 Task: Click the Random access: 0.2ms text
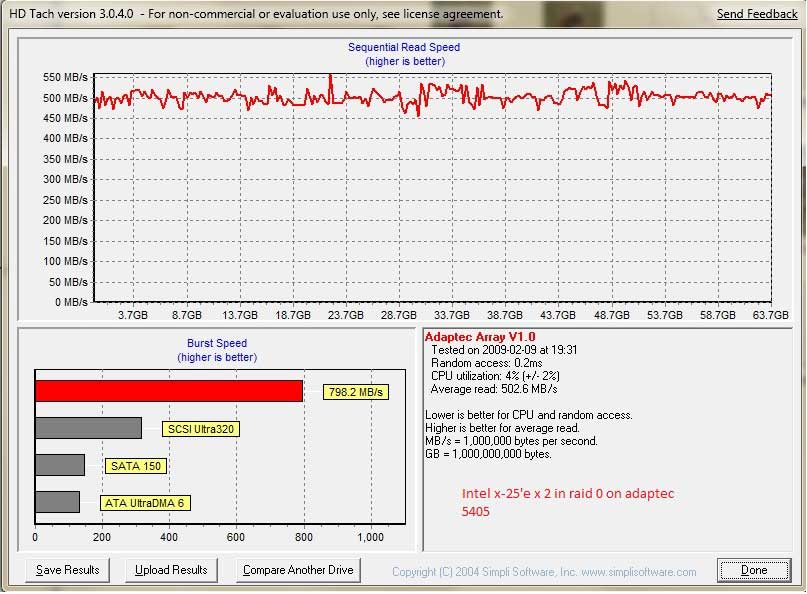[486, 363]
